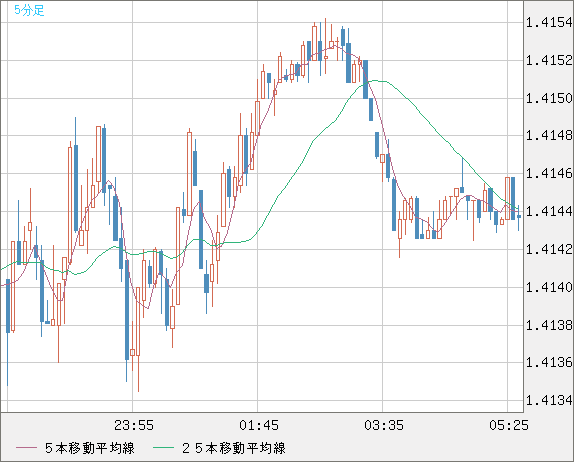Click the 01:45 time axis label
This screenshot has width=574, height=462.
click(259, 425)
